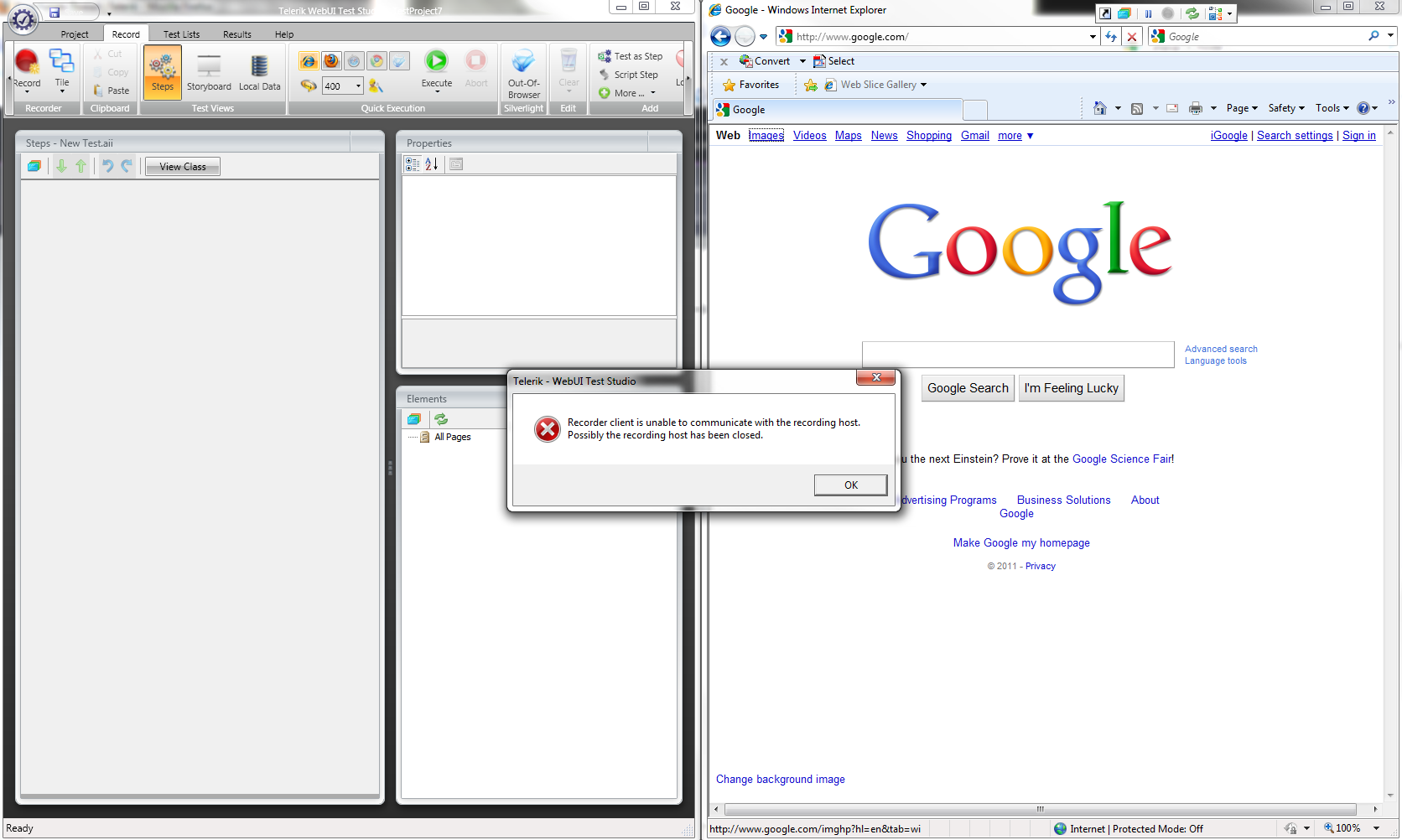Click the Print icon in IE
Screen dimensions: 1402x840
(1196, 108)
